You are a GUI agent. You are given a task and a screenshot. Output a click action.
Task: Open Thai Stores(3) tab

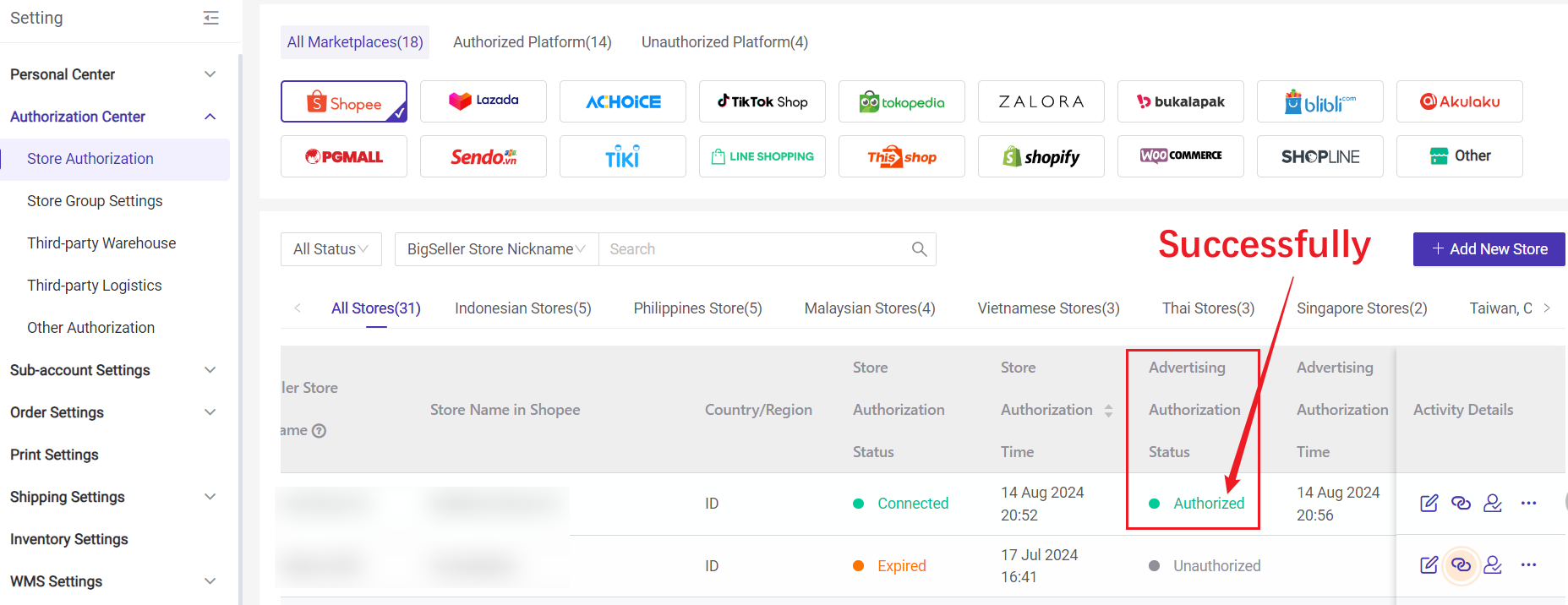point(1209,308)
